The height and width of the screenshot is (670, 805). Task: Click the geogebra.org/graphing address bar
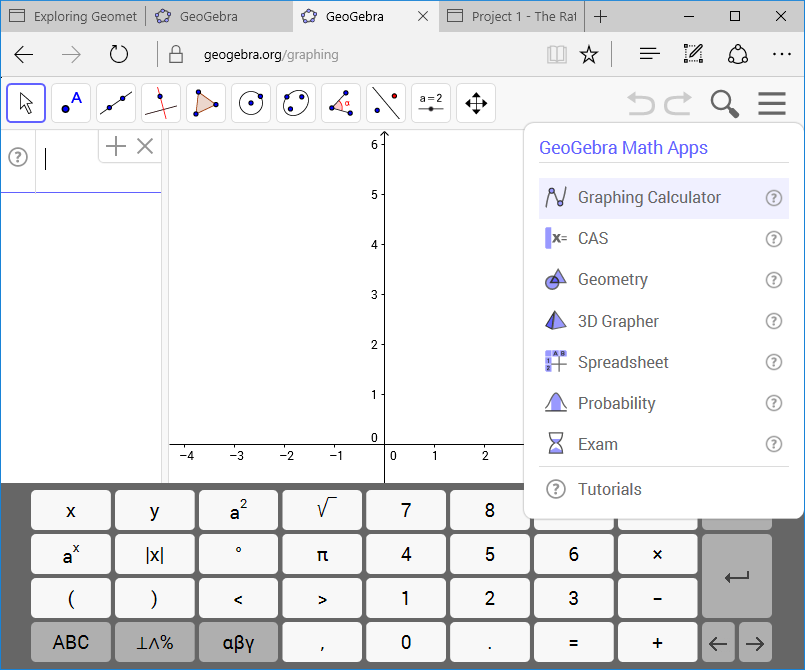[x=271, y=54]
